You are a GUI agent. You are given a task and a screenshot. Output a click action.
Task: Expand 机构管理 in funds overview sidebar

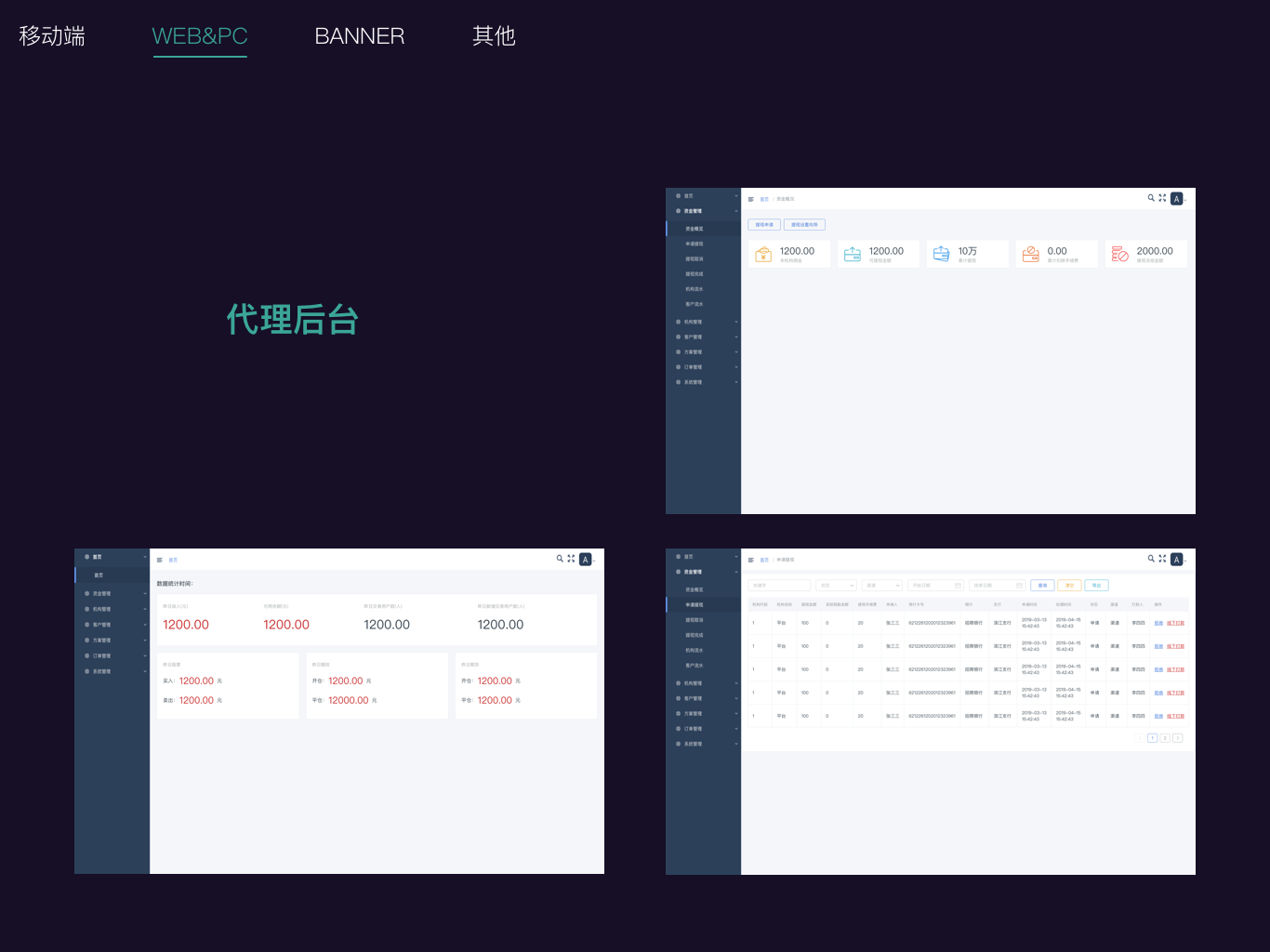click(x=704, y=322)
